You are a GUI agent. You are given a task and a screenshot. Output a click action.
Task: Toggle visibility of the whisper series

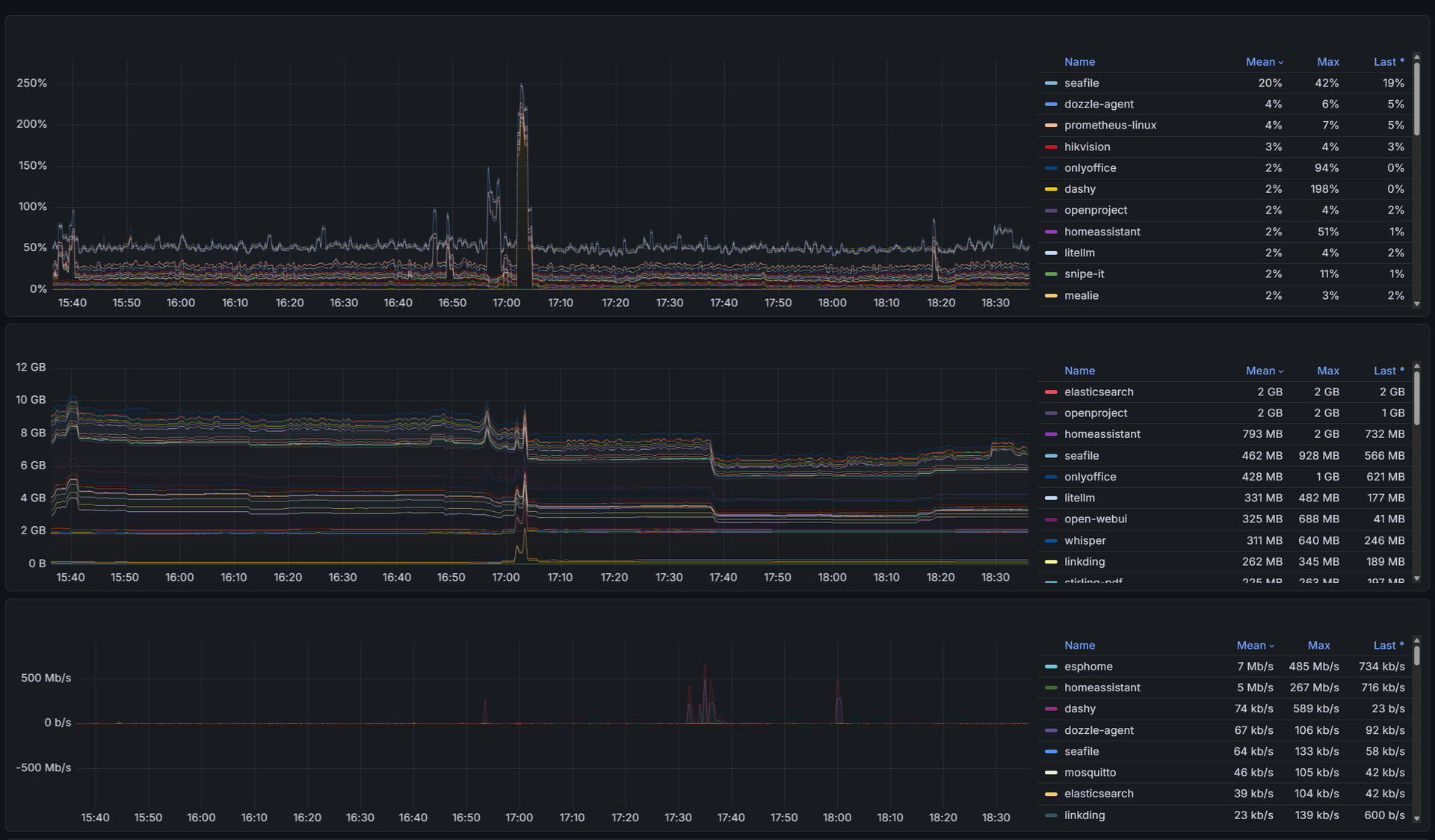[x=1084, y=541]
